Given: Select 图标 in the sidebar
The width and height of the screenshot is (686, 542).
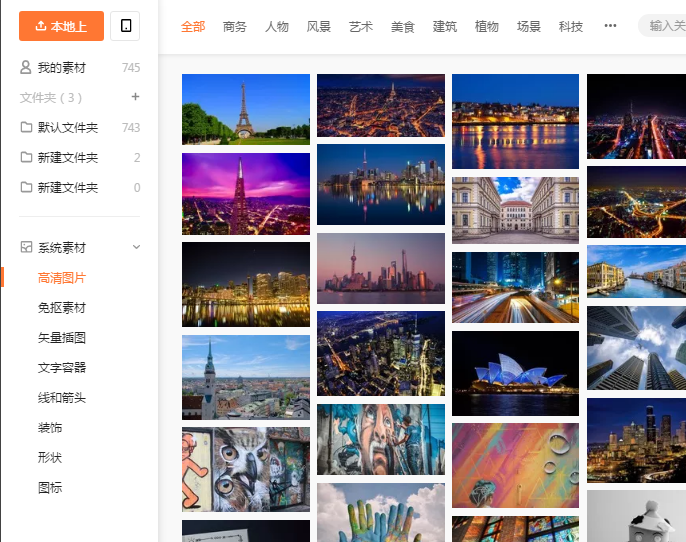Looking at the screenshot, I should click(50, 487).
